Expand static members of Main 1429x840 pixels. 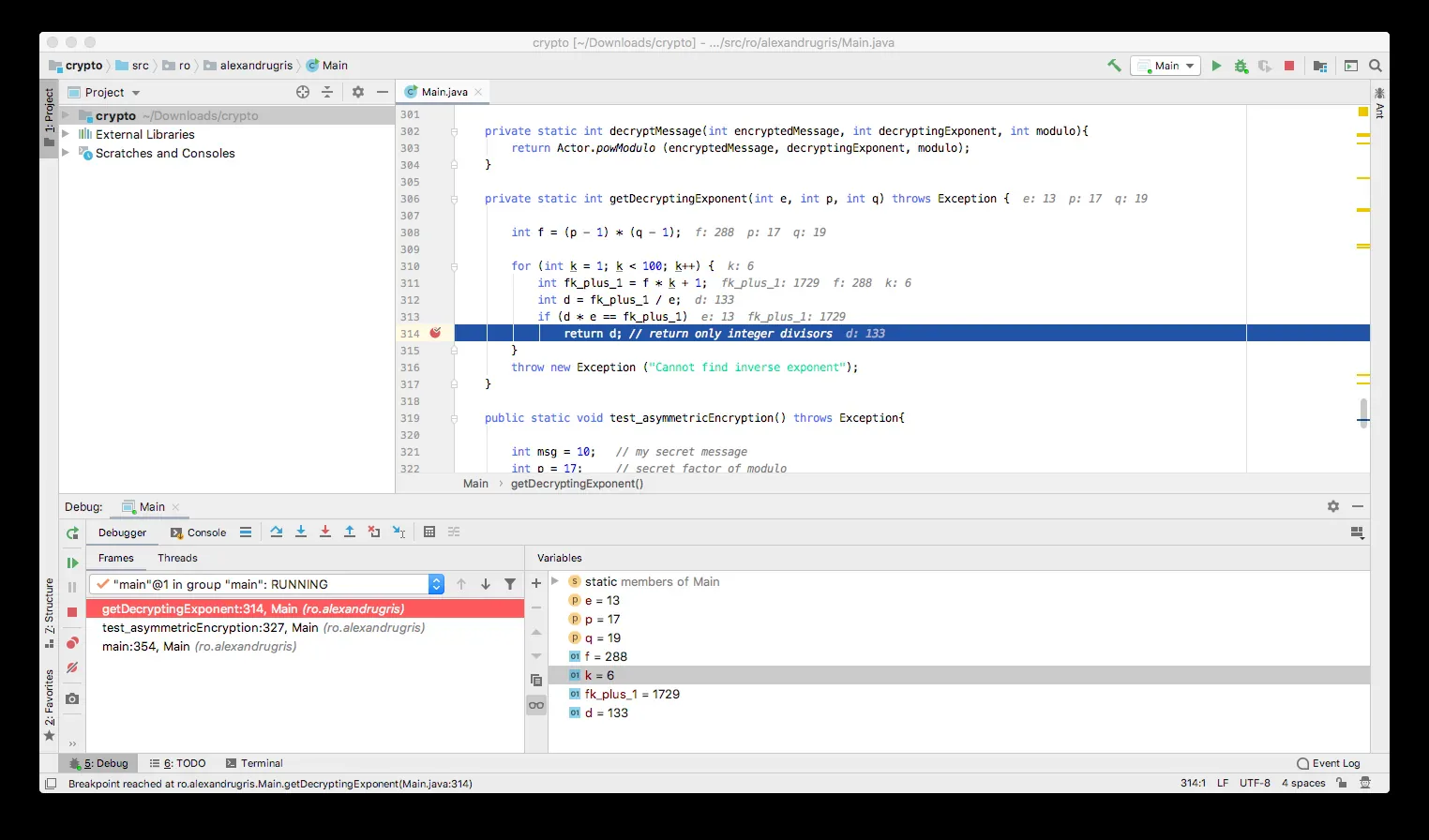pos(555,581)
